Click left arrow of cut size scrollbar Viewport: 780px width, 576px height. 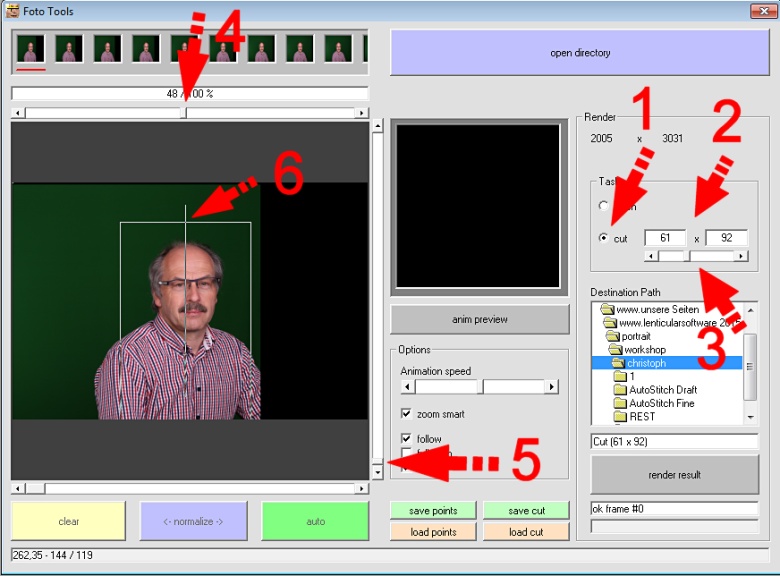click(651, 256)
